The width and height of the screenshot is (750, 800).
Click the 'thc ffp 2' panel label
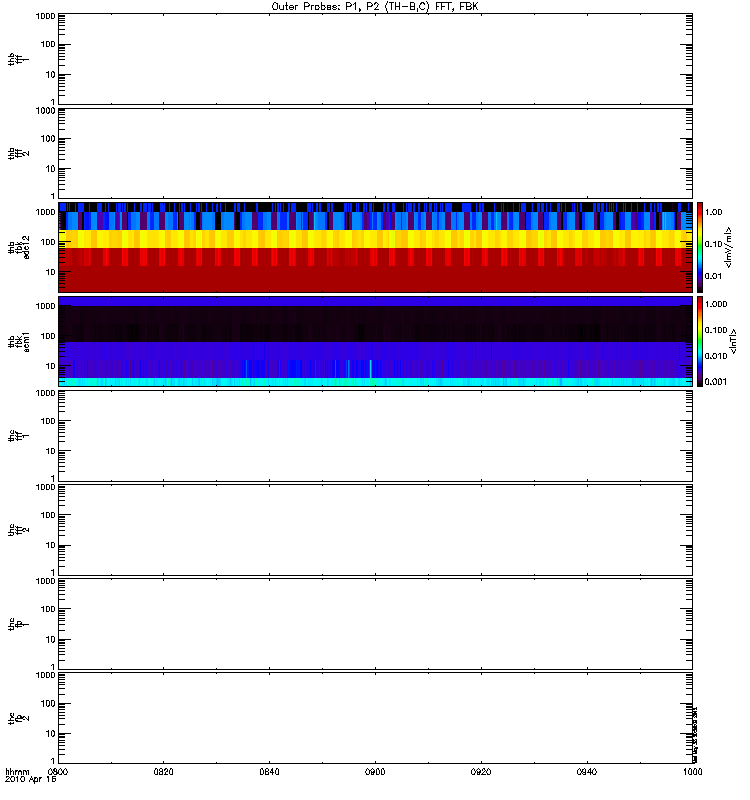tap(18, 718)
